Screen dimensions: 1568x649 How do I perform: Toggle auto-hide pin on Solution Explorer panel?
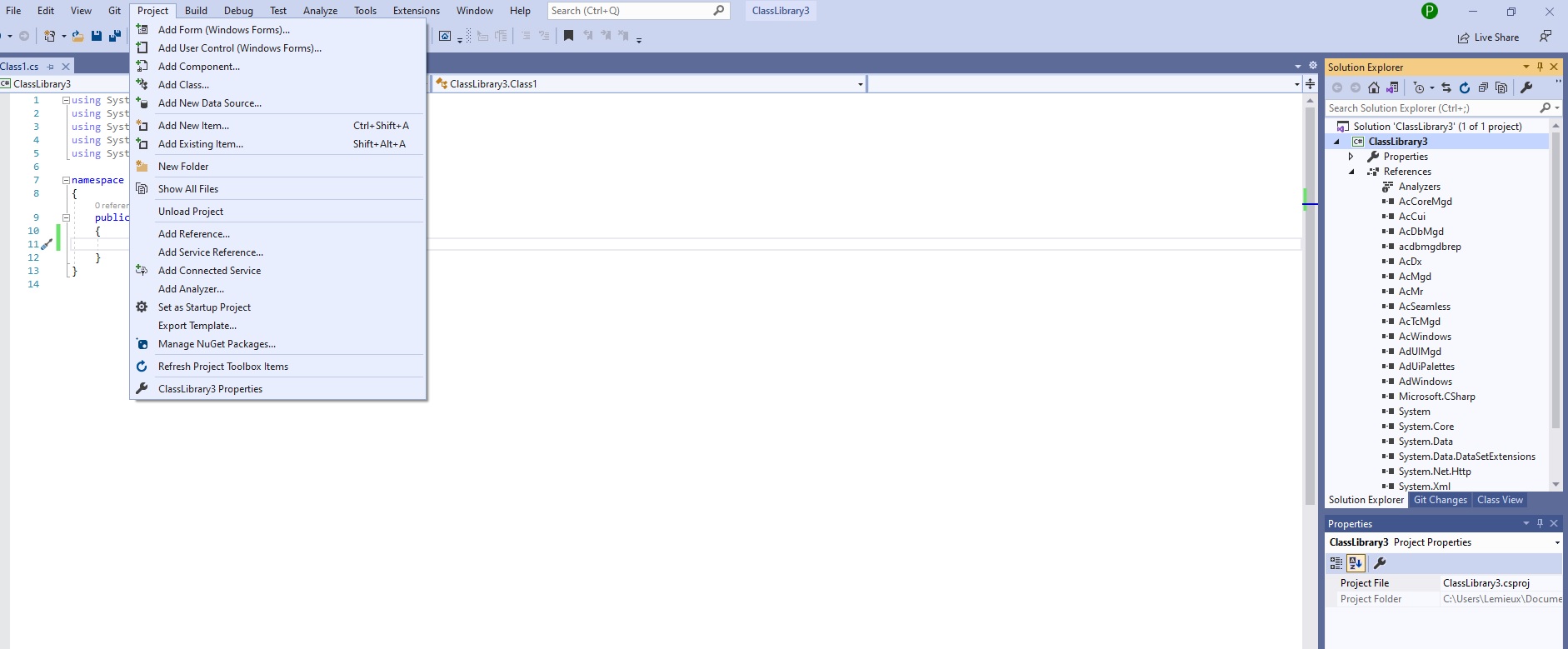(x=1541, y=67)
